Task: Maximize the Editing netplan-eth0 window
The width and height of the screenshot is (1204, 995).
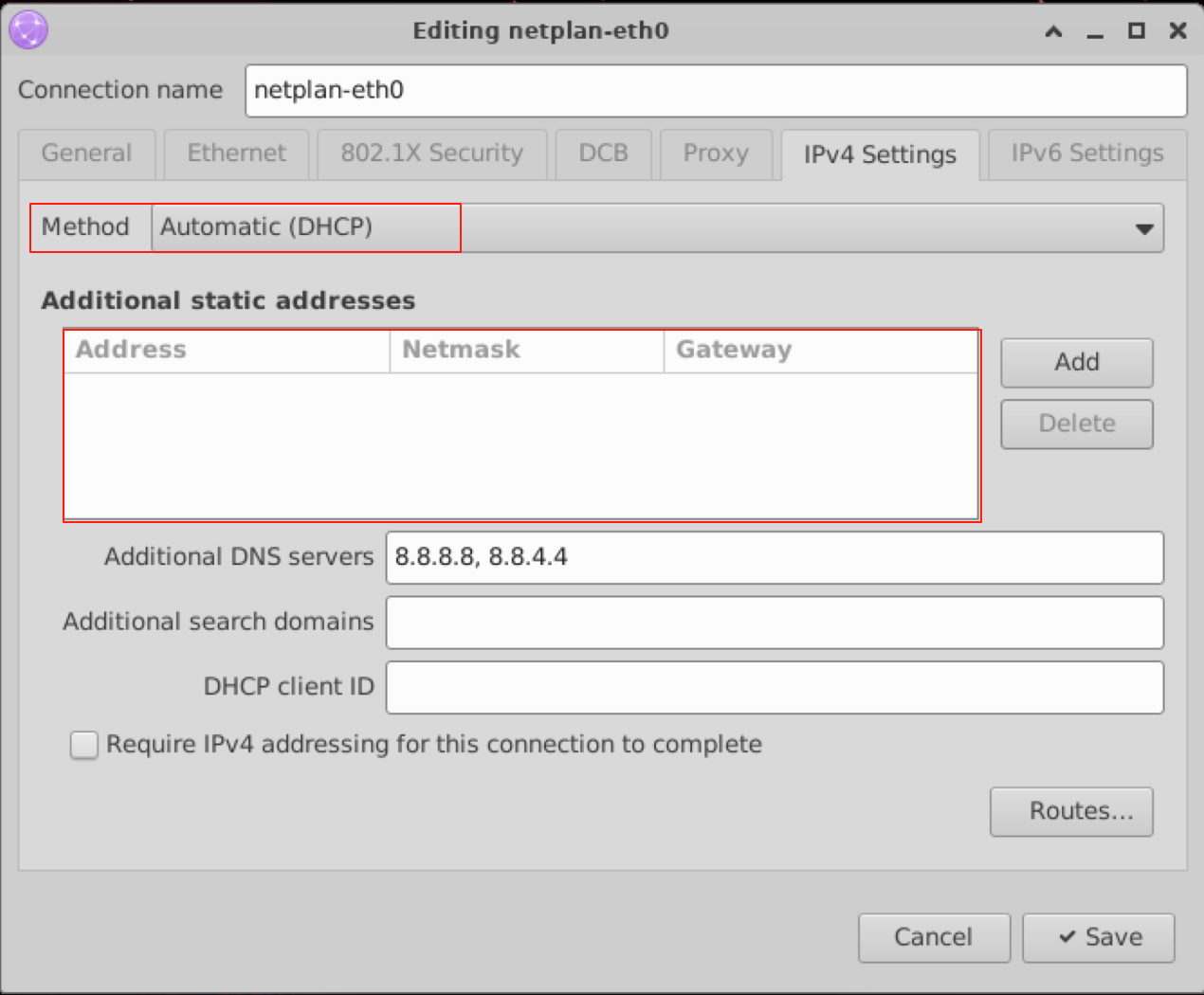Action: point(1137,30)
